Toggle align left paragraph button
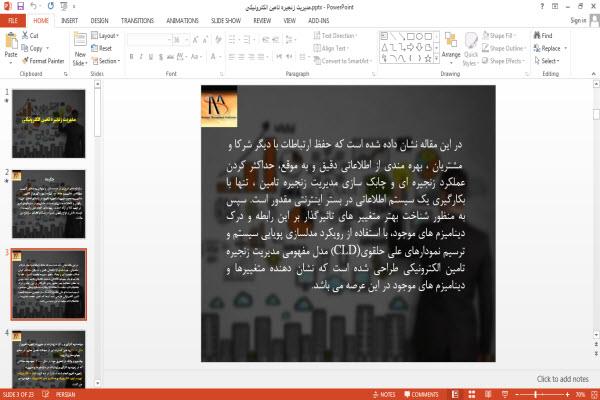This screenshot has width=600, height=400. (x=232, y=57)
